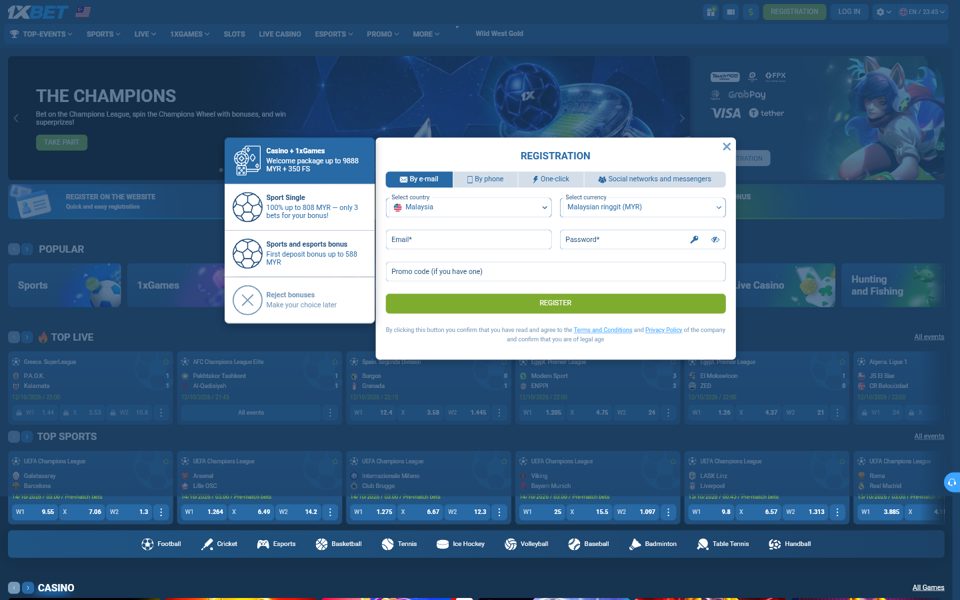Viewport: 960px width, 600px height.
Task: Click the Email input field
Action: point(468,239)
